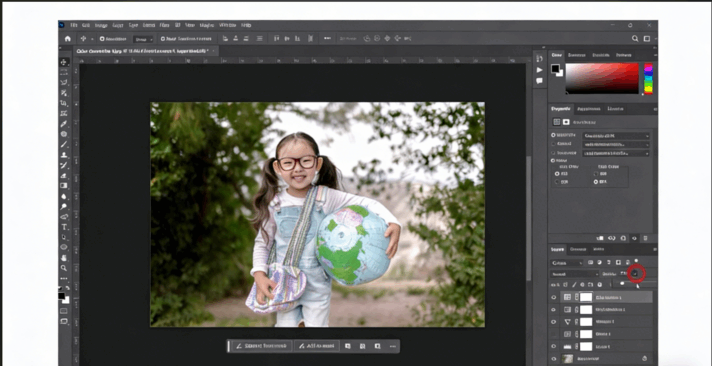Open the Abstract profile dropdown
This screenshot has width=712, height=366.
pos(616,144)
